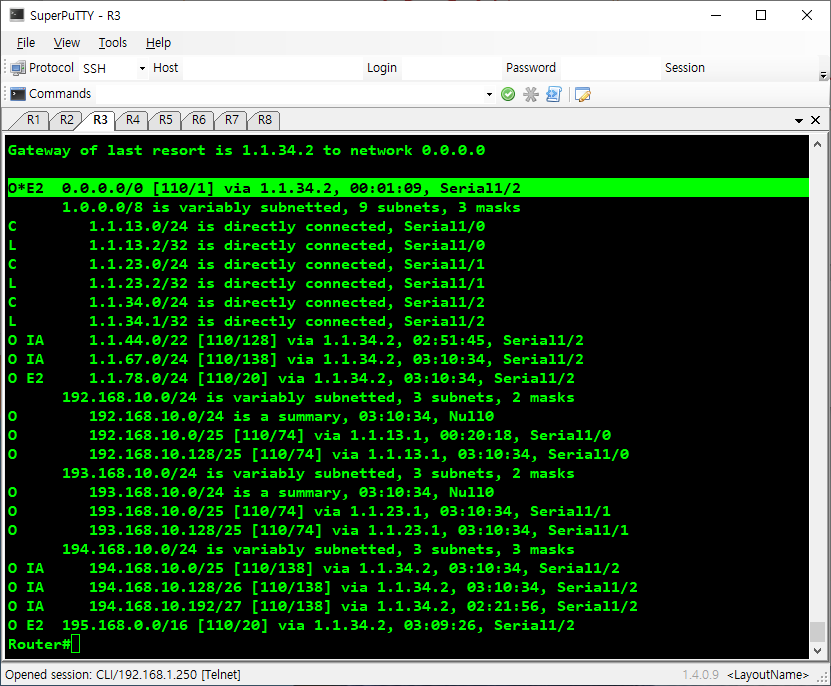Viewport: 831px width, 686px height.
Task: Click the Login input field
Action: pos(452,68)
